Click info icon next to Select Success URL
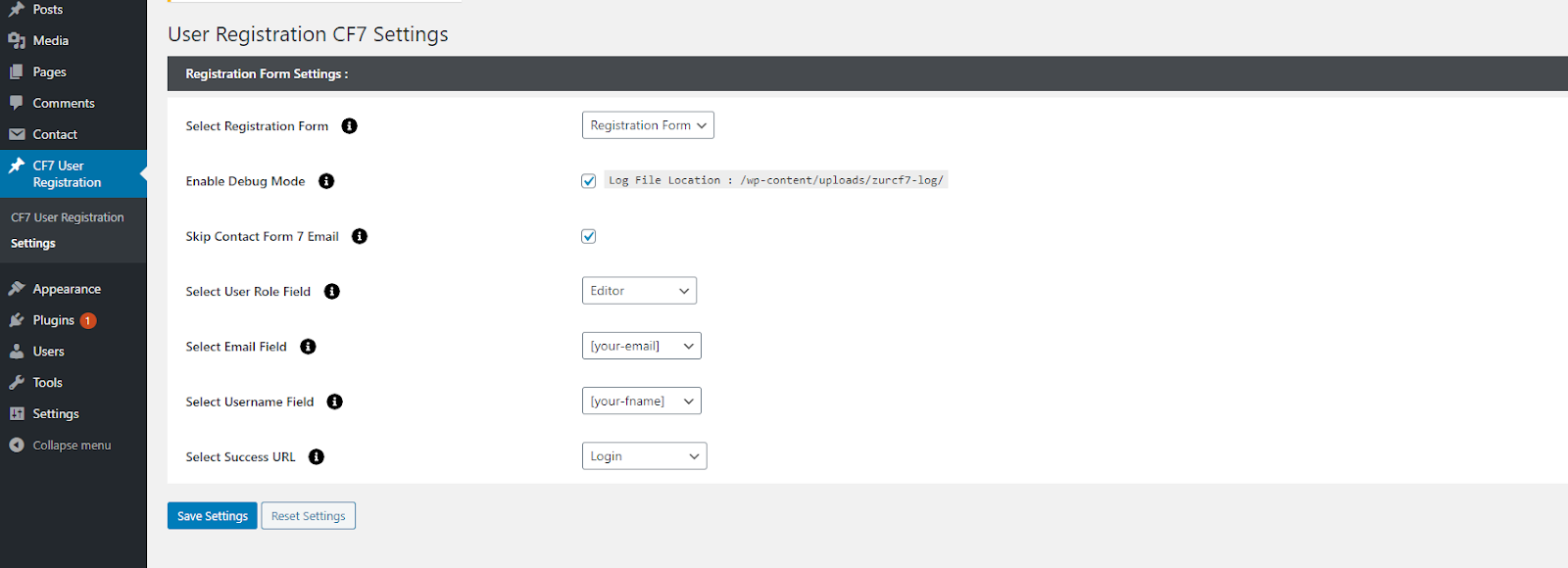The height and width of the screenshot is (568, 1568). click(x=317, y=457)
